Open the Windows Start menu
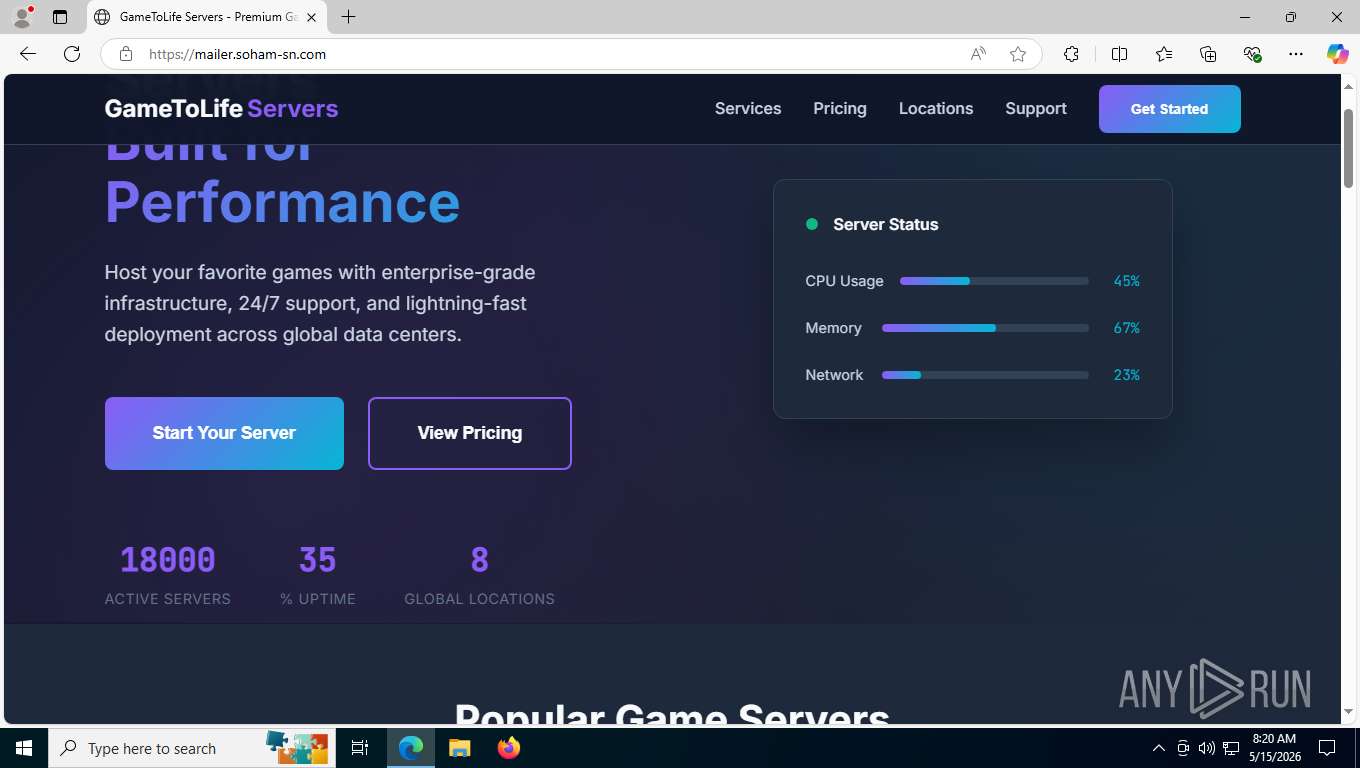1360x768 pixels. point(24,748)
